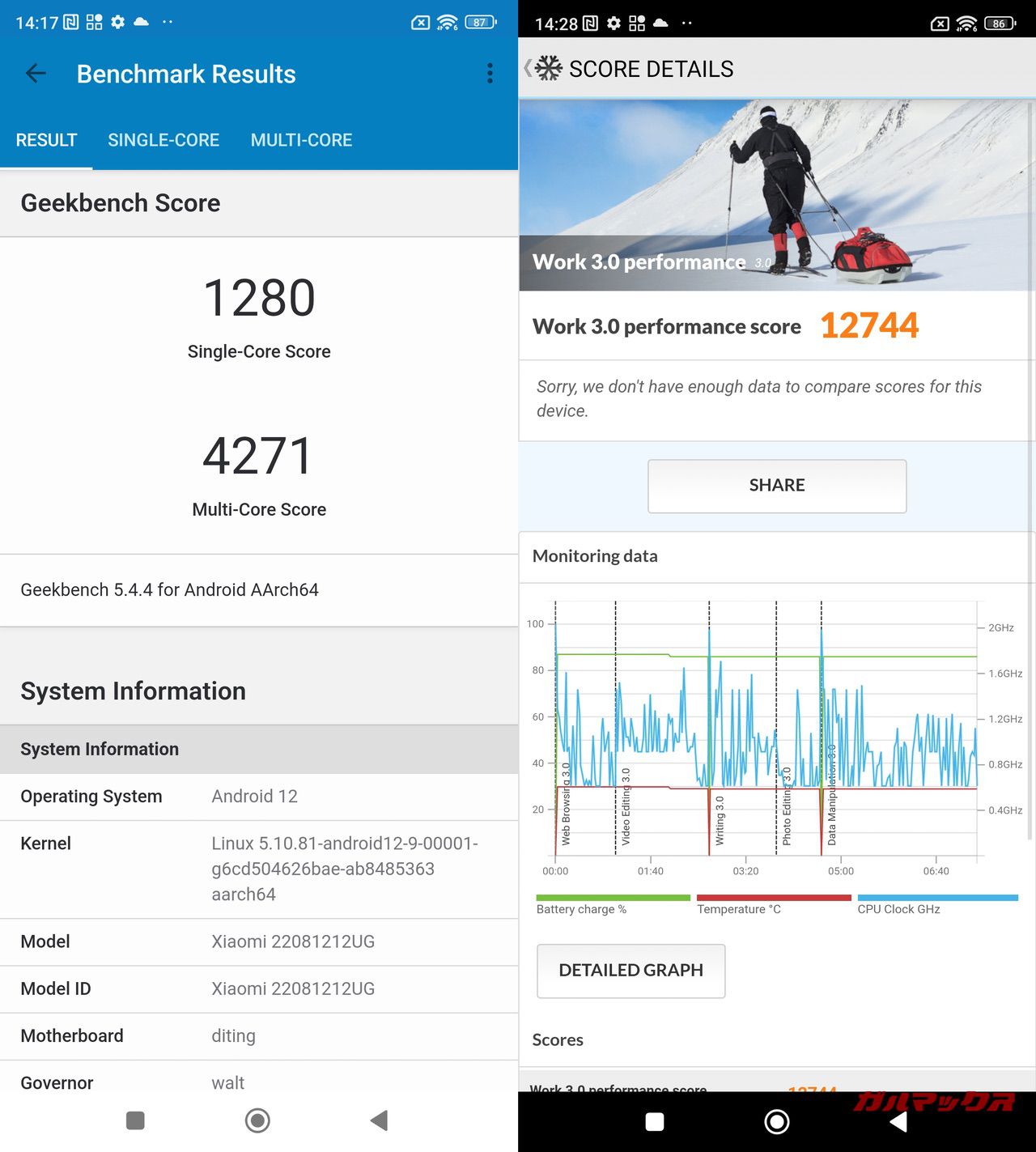Viewport: 1036px width, 1152px height.
Task: Tap the SHARE button
Action: point(776,486)
